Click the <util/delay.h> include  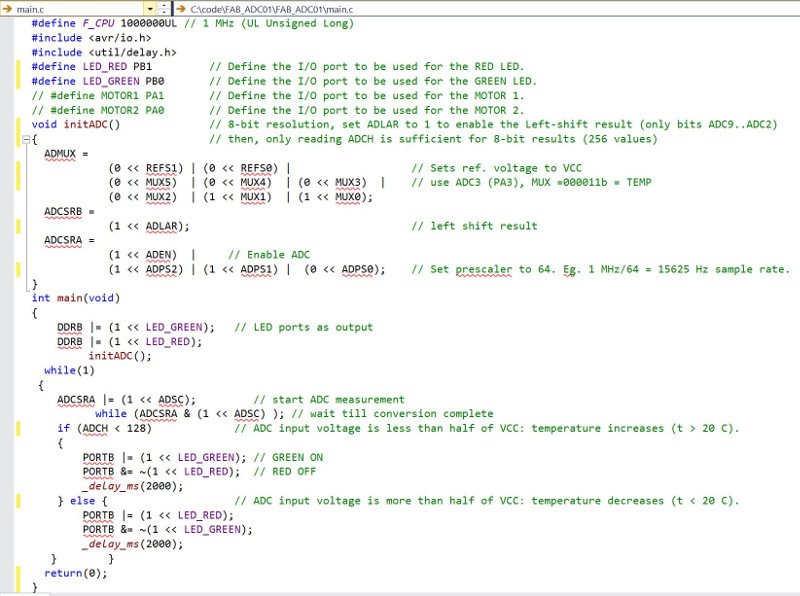(133, 52)
